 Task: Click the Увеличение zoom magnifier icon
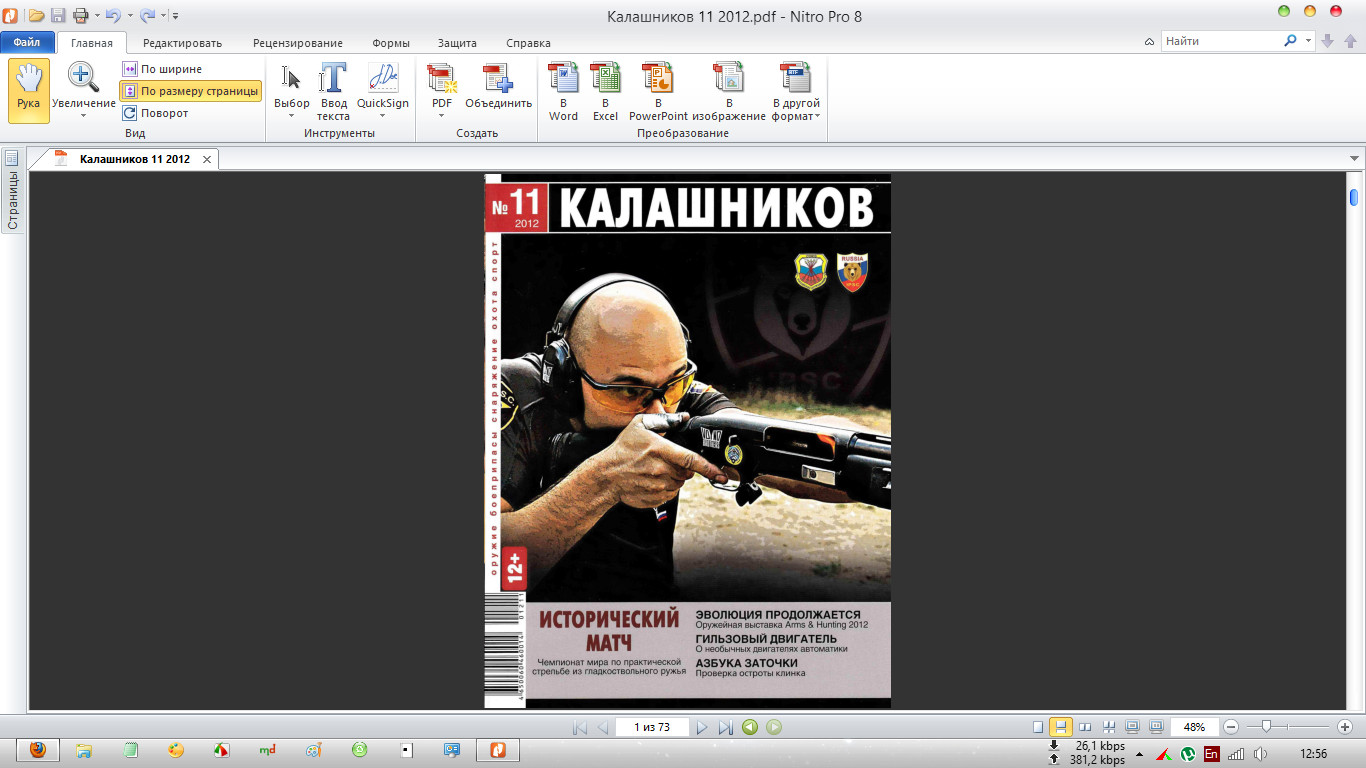point(83,77)
